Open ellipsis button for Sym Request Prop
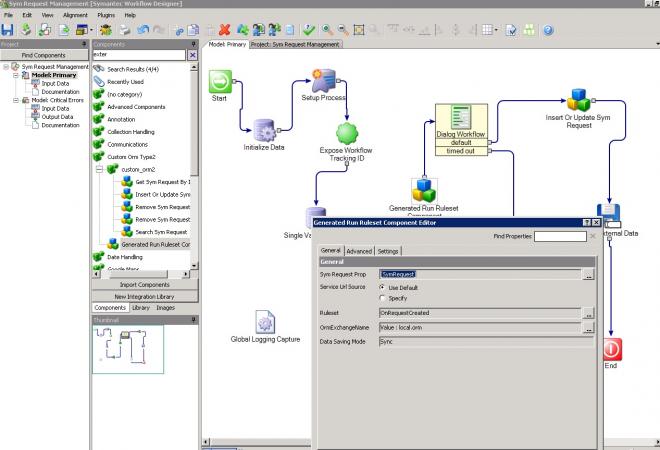 click(x=588, y=275)
